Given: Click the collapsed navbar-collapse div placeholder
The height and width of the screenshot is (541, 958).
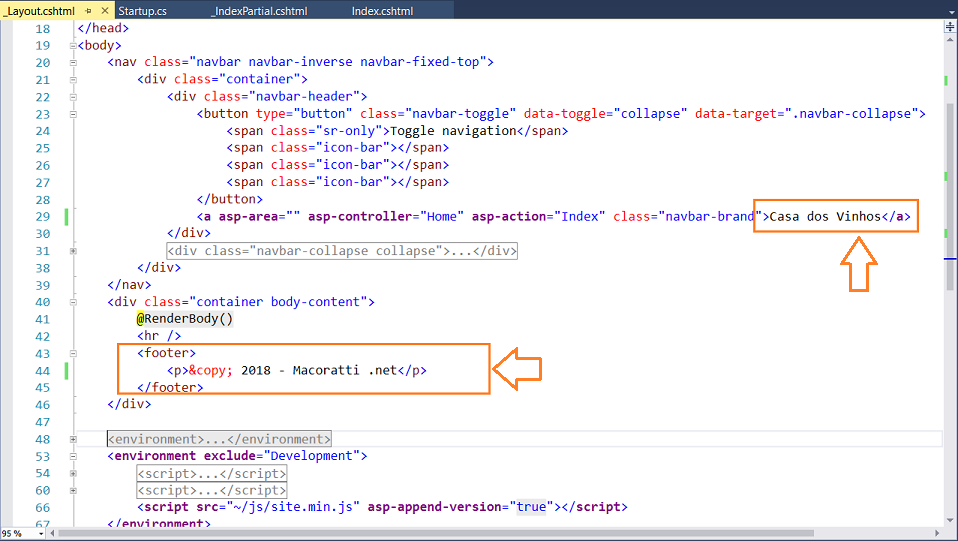Looking at the screenshot, I should [x=342, y=251].
